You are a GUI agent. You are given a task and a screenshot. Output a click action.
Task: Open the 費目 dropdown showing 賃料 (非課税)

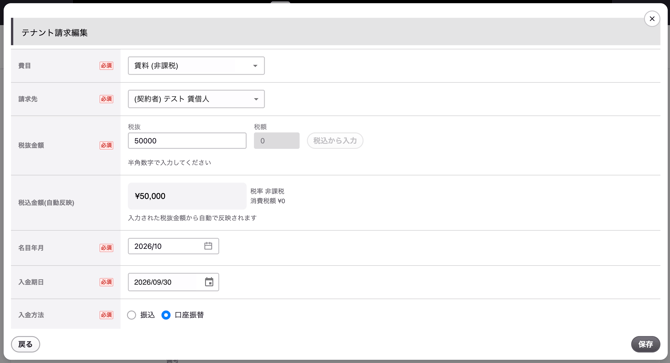tap(196, 66)
